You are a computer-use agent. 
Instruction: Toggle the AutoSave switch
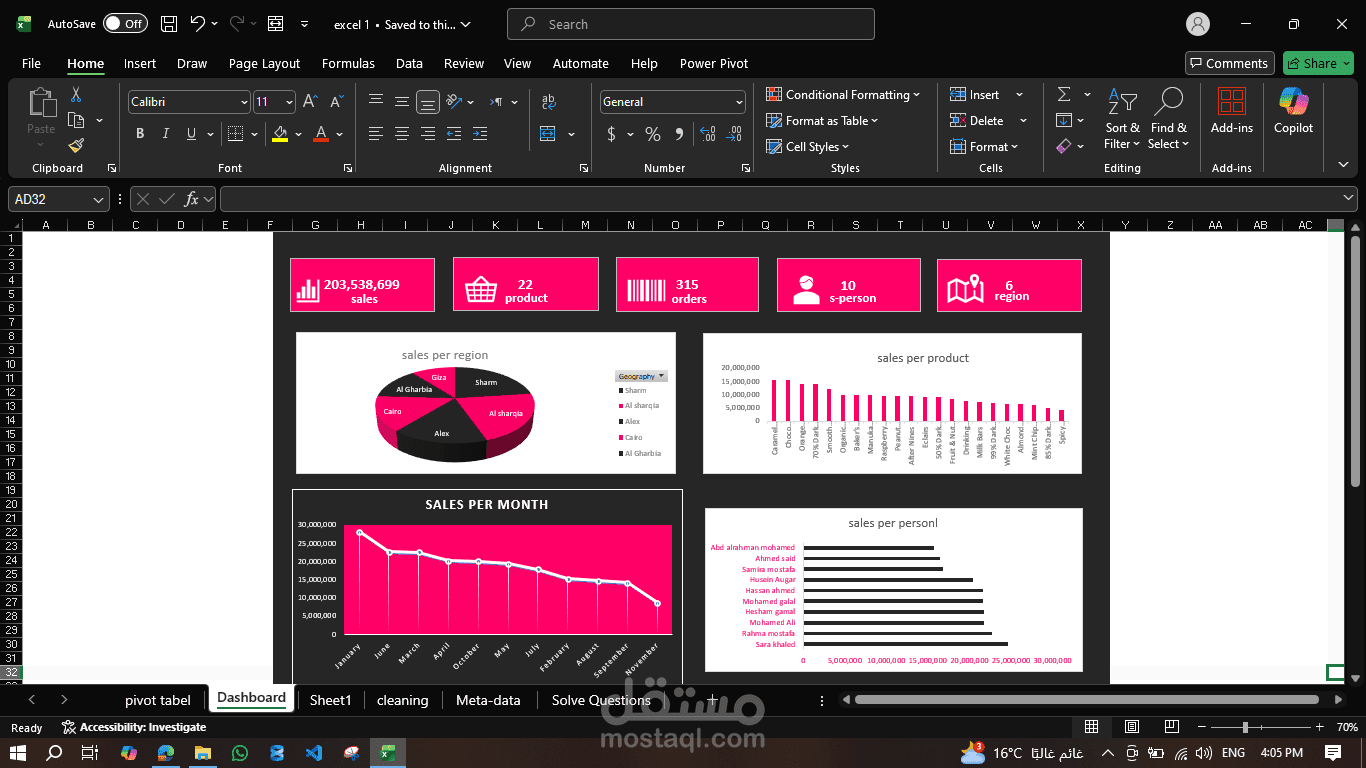[125, 24]
